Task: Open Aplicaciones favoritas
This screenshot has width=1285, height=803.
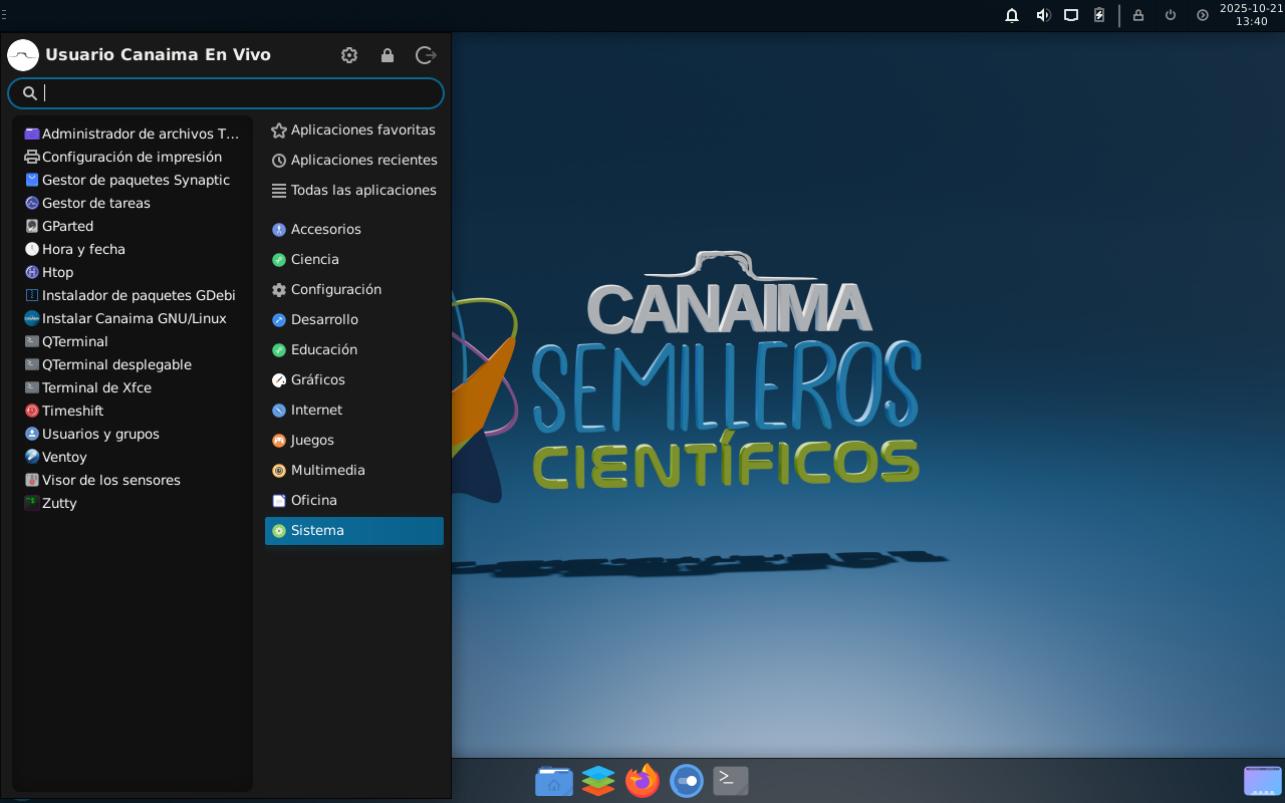Action: pyautogui.click(x=362, y=130)
